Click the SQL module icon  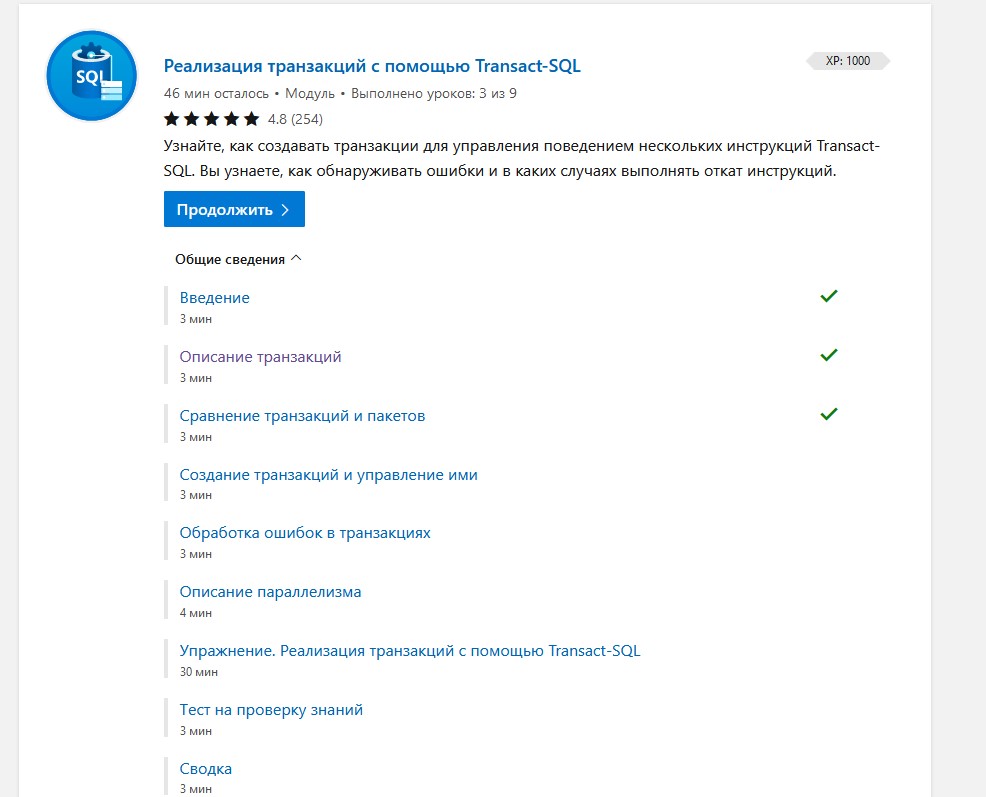coord(91,76)
